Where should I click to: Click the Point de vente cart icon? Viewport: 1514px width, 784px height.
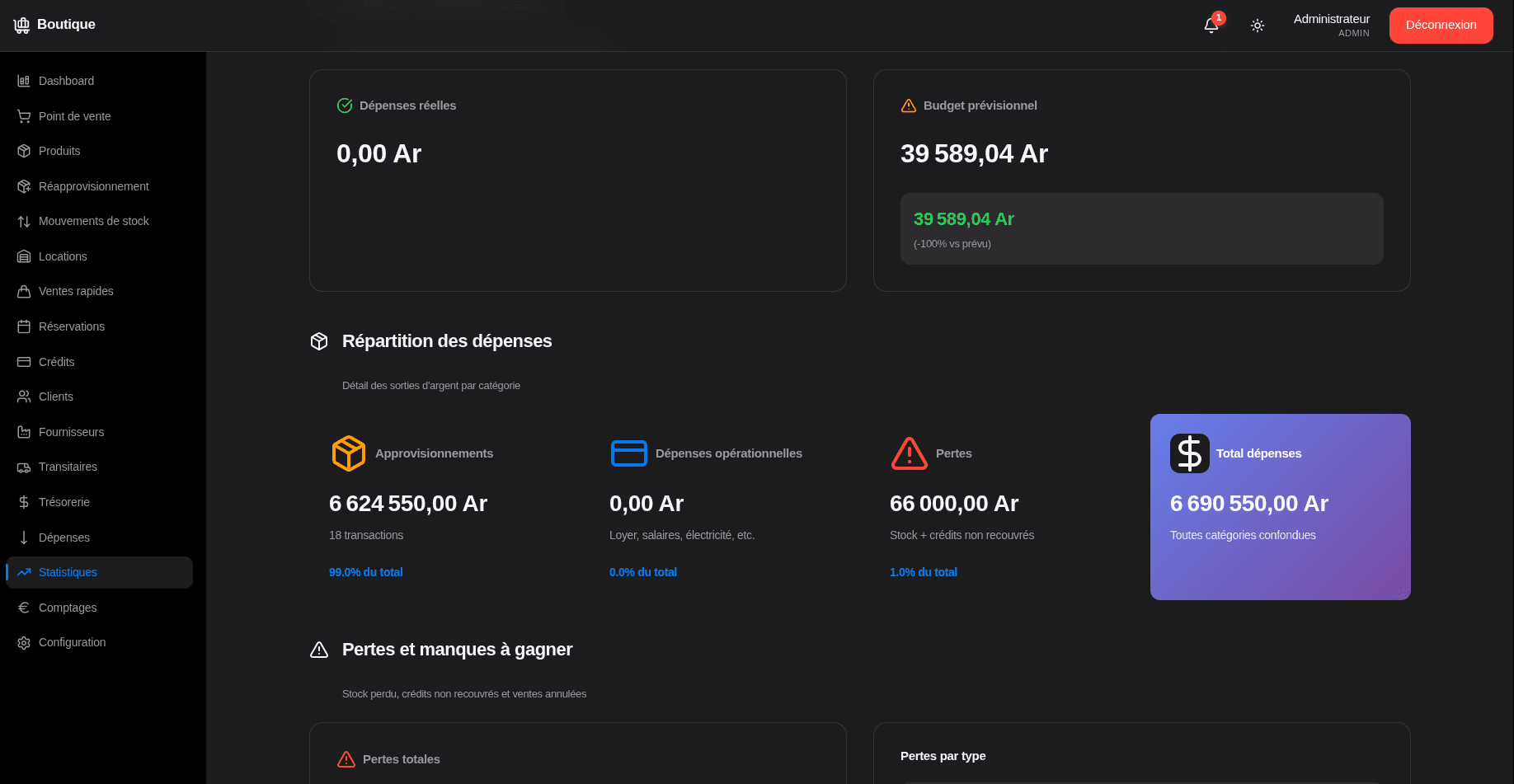point(24,116)
